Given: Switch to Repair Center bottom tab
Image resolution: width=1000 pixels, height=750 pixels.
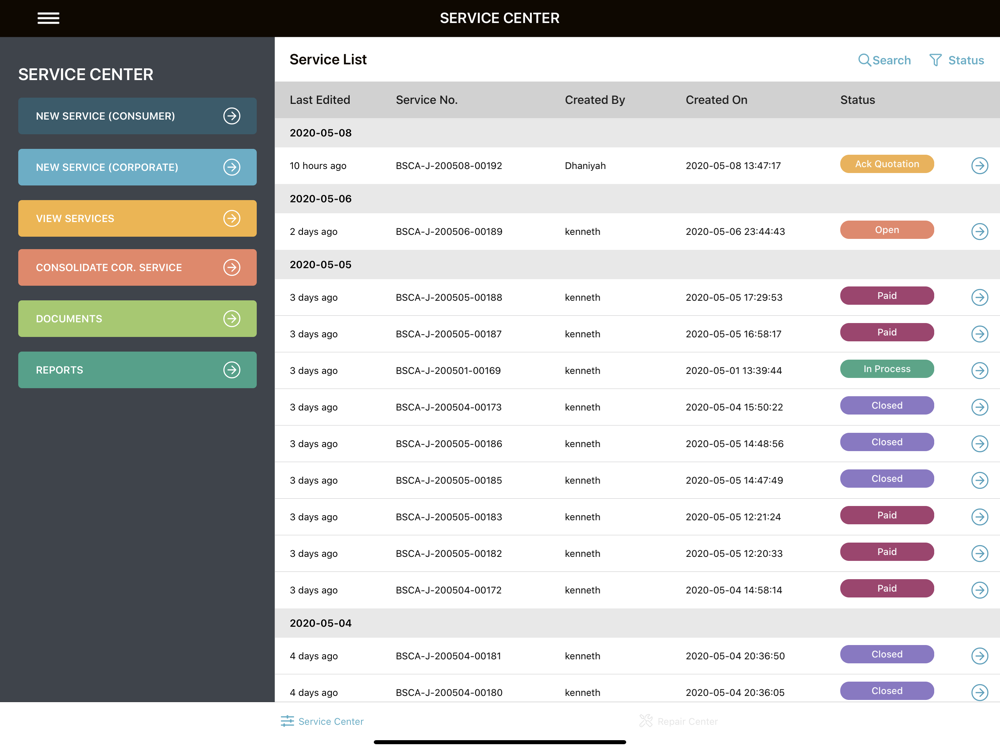Looking at the screenshot, I should pyautogui.click(x=678, y=721).
